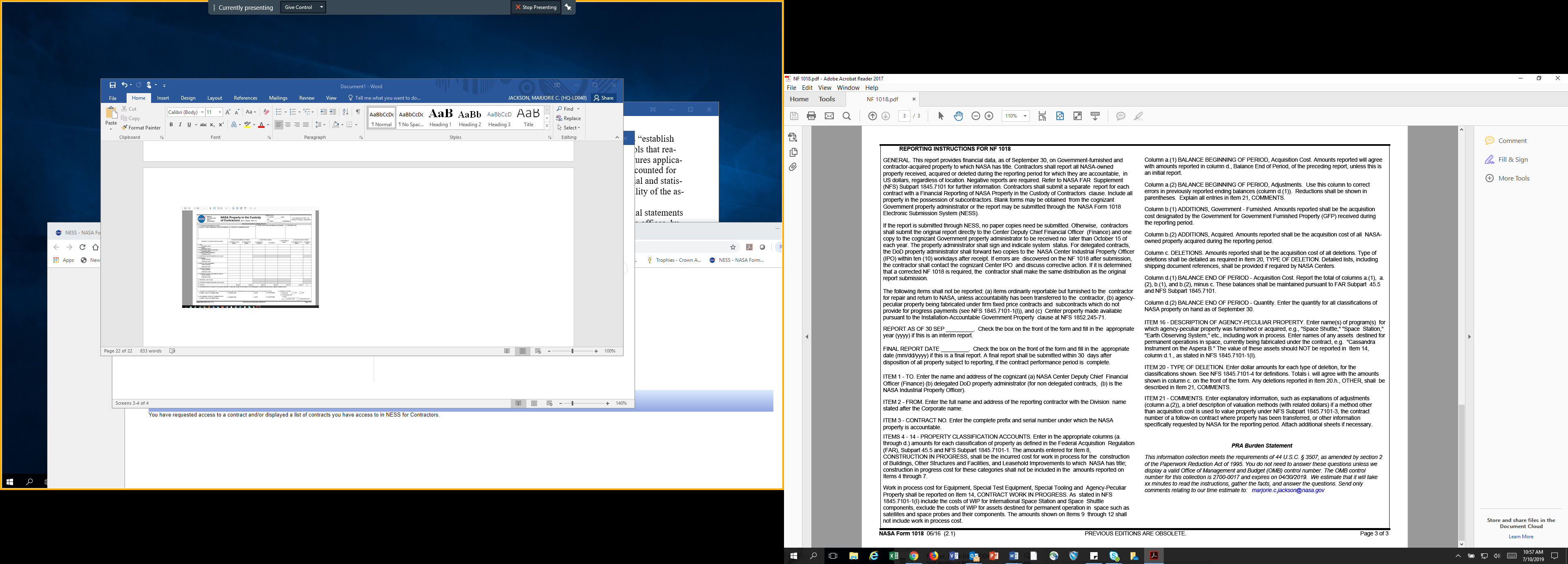Open the Fill & Sign tool
Screen dimensions: 1568x564
tap(1512, 160)
